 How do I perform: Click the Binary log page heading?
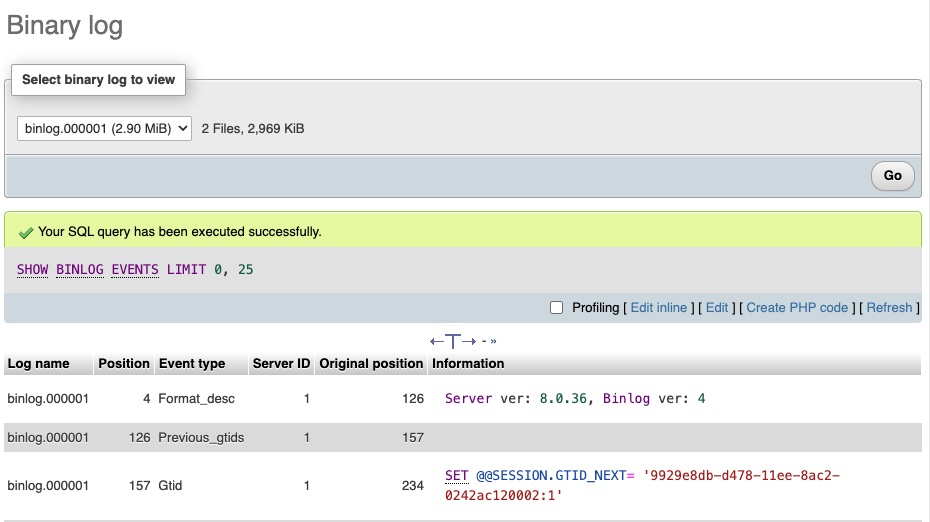[x=65, y=26]
